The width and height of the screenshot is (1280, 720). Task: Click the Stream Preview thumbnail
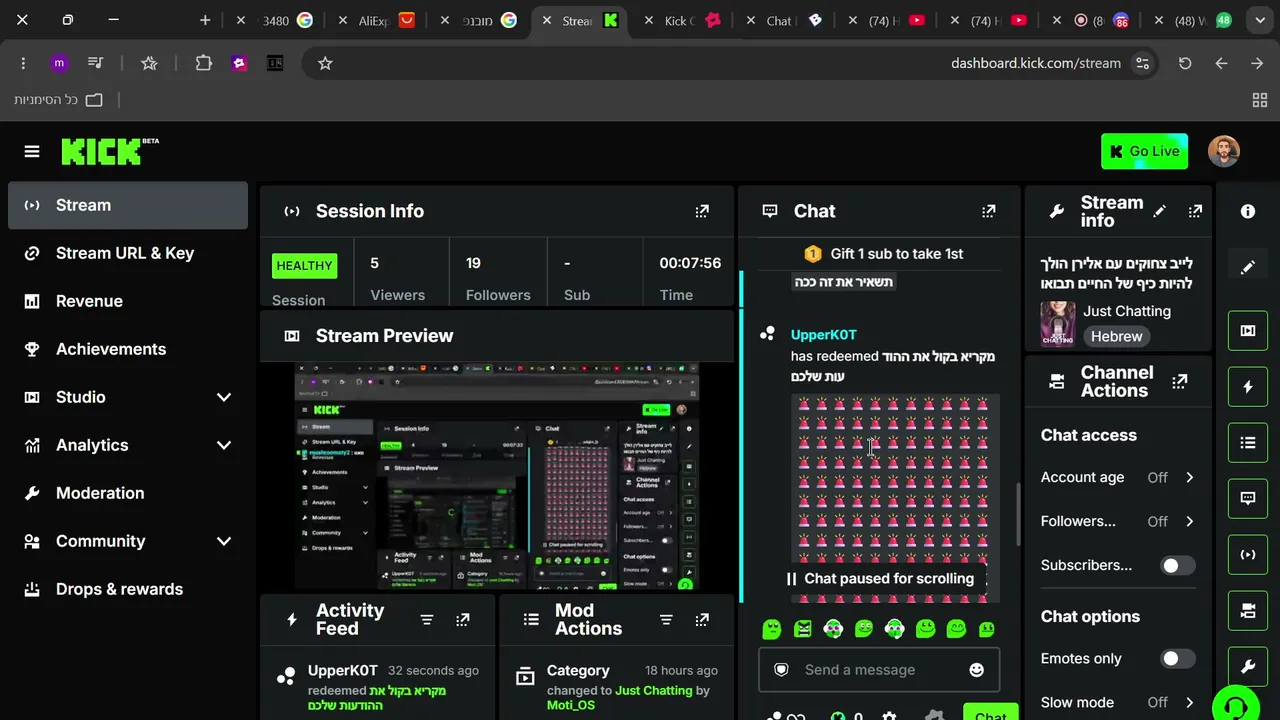tap(497, 476)
